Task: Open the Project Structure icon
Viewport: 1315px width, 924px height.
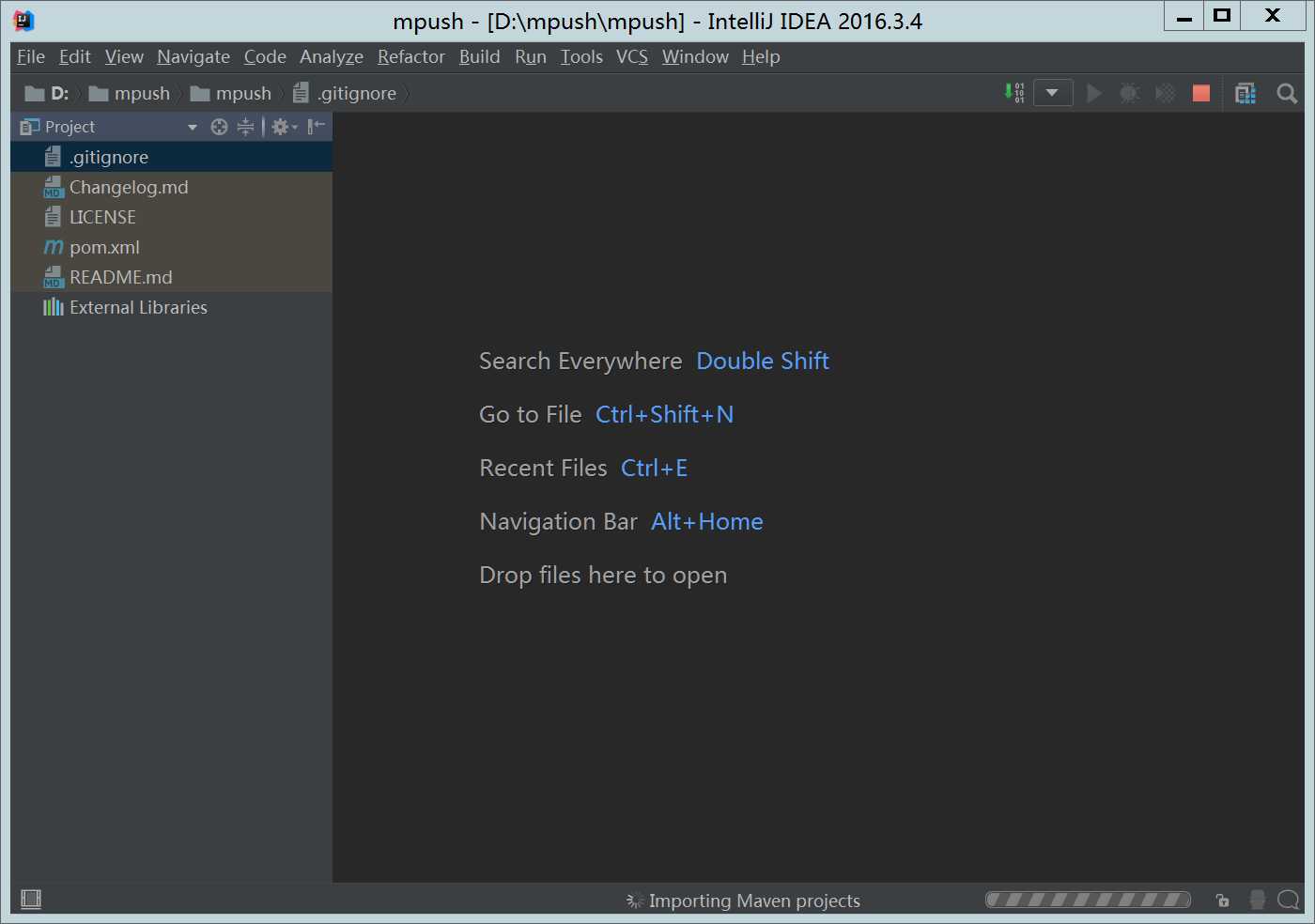Action: click(1245, 93)
